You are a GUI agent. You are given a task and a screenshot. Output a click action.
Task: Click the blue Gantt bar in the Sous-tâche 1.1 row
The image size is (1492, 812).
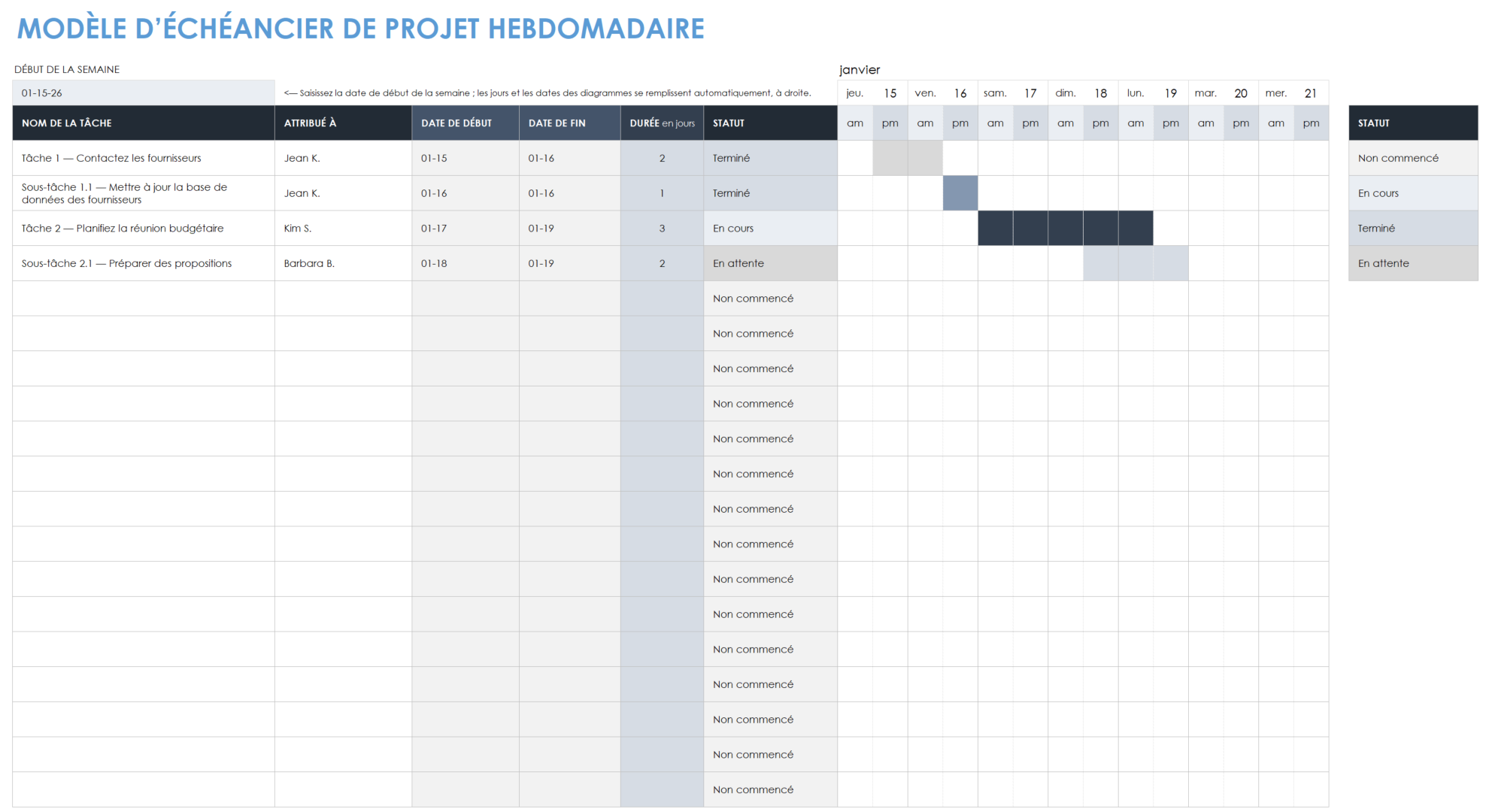click(x=960, y=193)
